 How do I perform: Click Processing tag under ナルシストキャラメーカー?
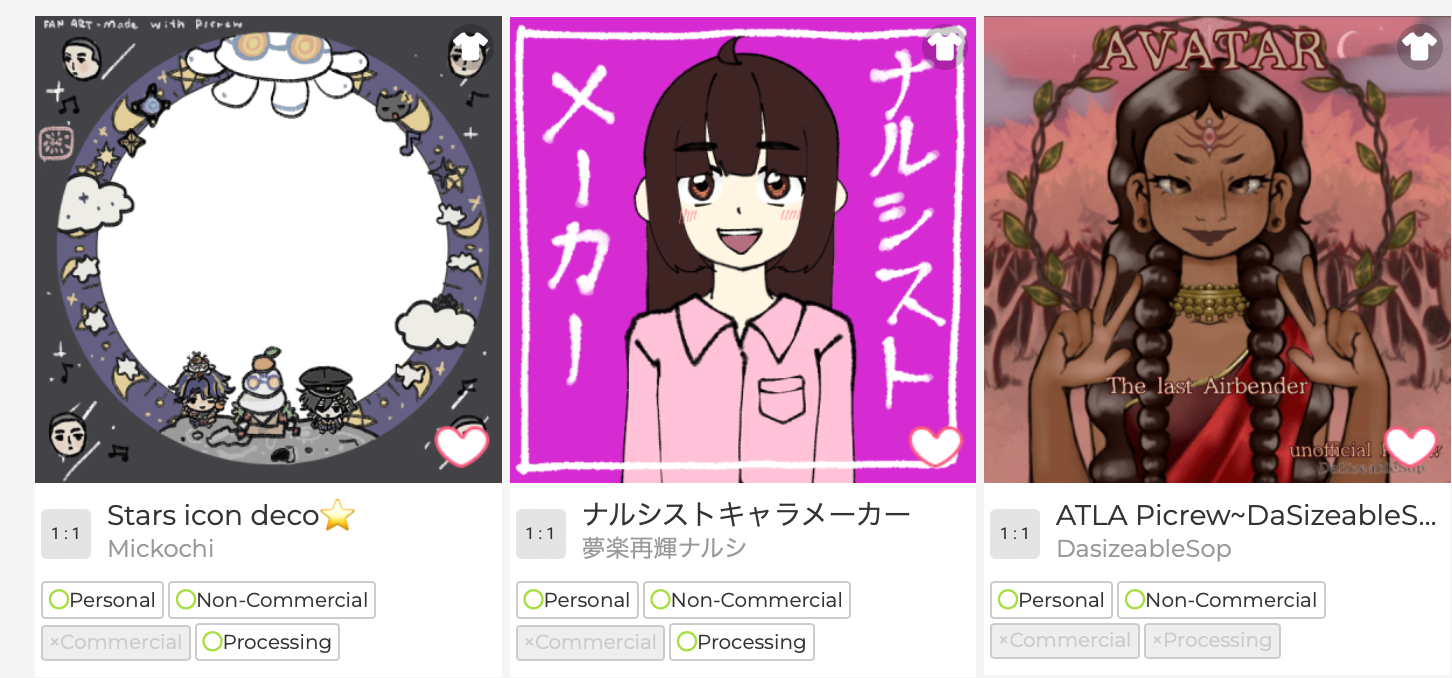click(x=741, y=642)
